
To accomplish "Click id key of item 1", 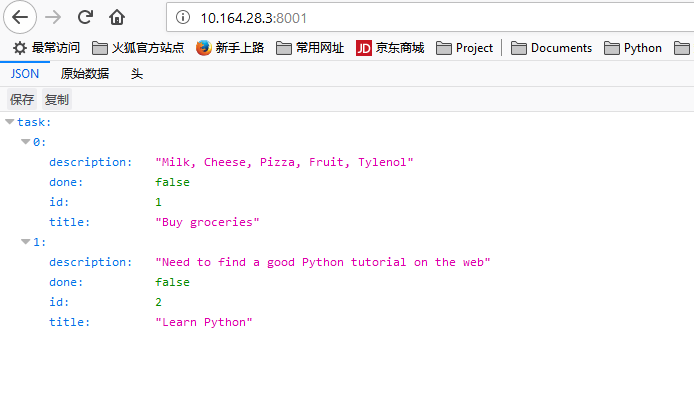I will coord(59,302).
